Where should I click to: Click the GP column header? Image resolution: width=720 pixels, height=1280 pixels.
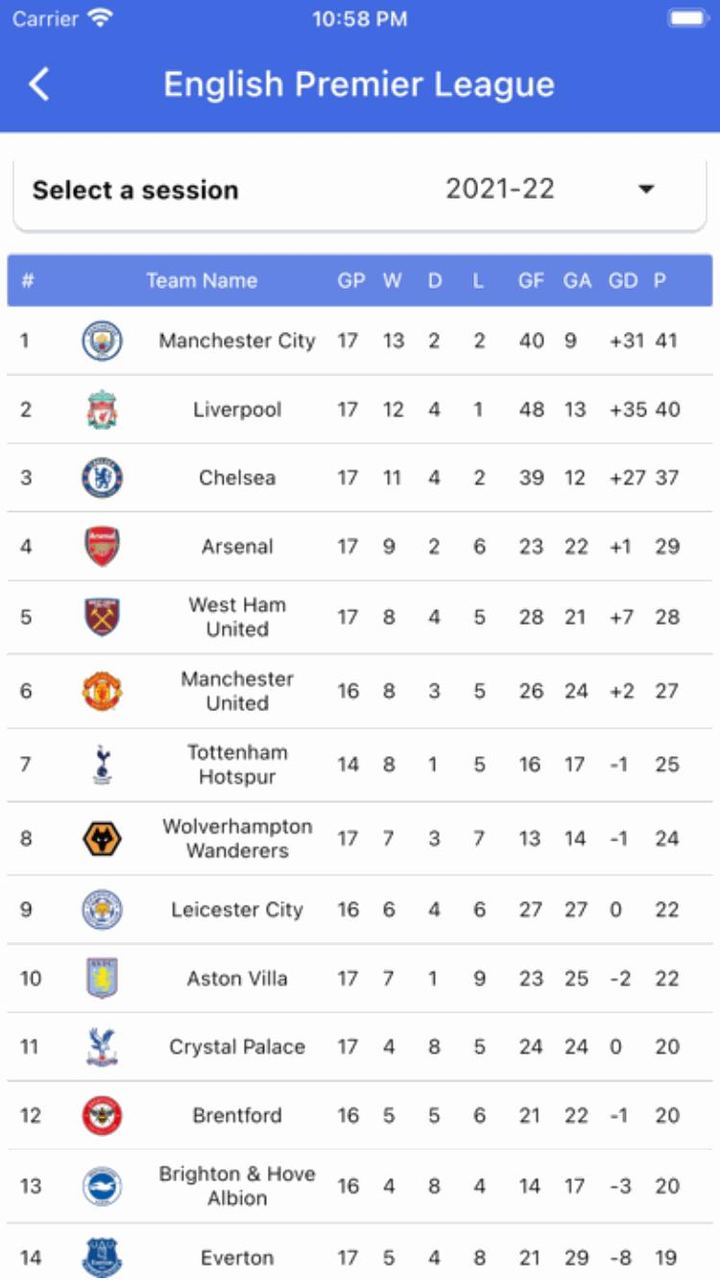351,281
